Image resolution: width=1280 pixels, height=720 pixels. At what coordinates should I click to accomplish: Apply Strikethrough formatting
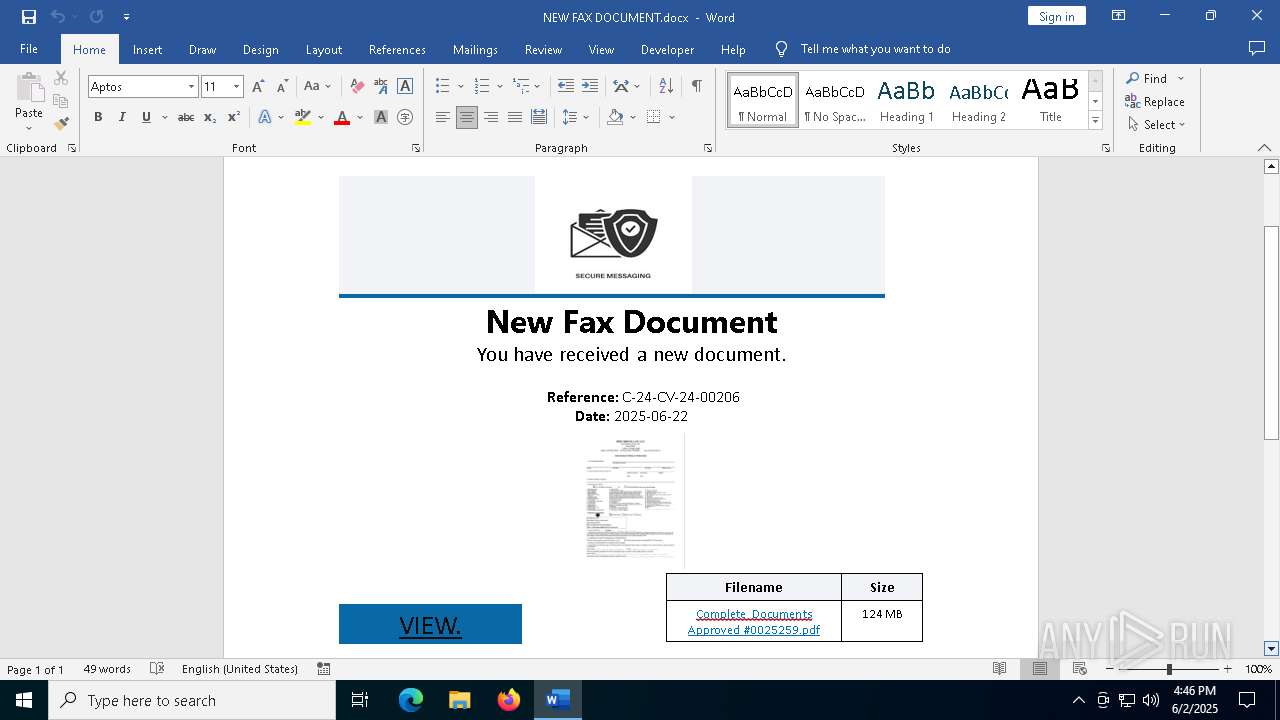click(x=186, y=117)
